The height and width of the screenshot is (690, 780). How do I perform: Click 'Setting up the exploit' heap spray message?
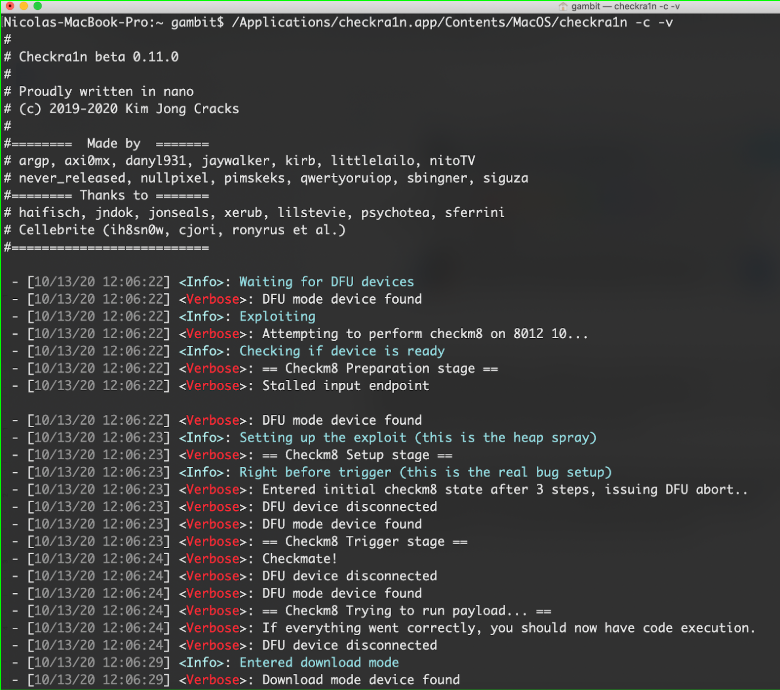[x=418, y=438]
